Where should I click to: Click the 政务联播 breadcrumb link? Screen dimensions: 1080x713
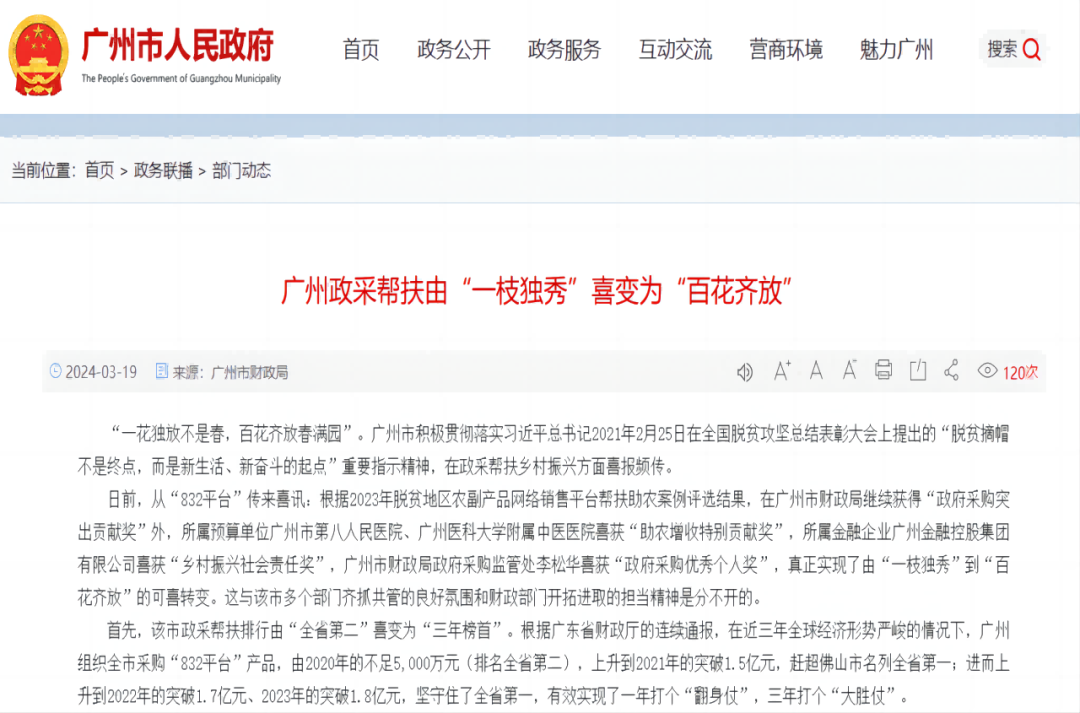click(163, 171)
